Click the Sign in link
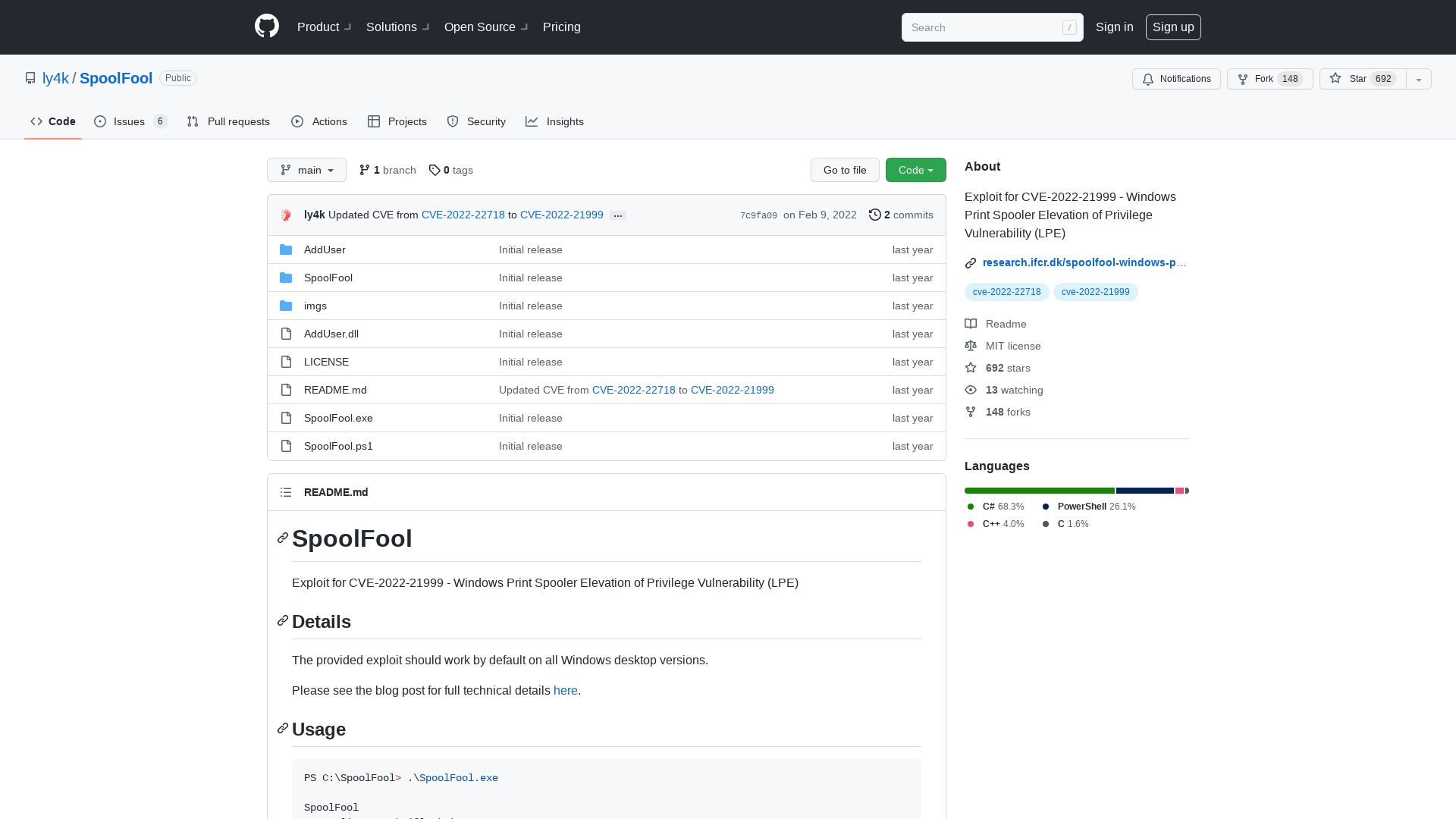Screen dimensions: 1456x819 coord(1115,27)
